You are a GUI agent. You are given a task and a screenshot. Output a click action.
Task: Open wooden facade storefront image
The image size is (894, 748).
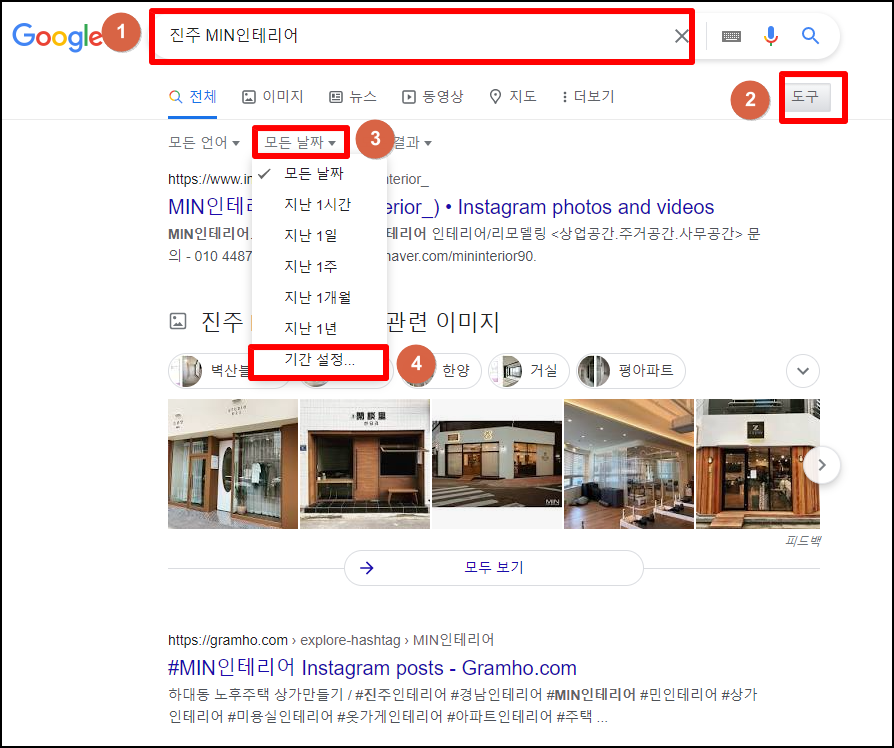[x=758, y=464]
